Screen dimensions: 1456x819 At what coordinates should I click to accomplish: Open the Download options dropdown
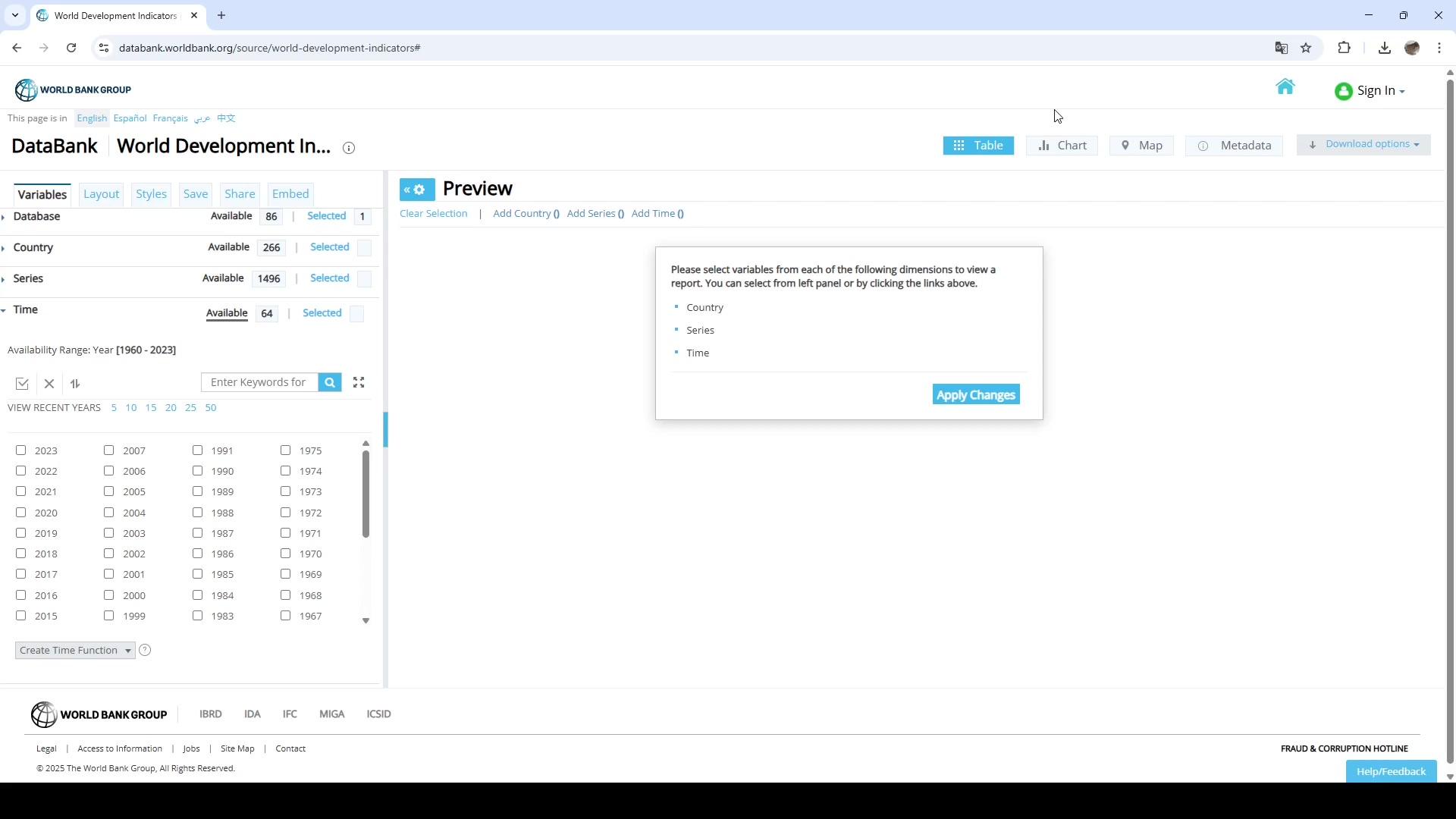[1363, 144]
